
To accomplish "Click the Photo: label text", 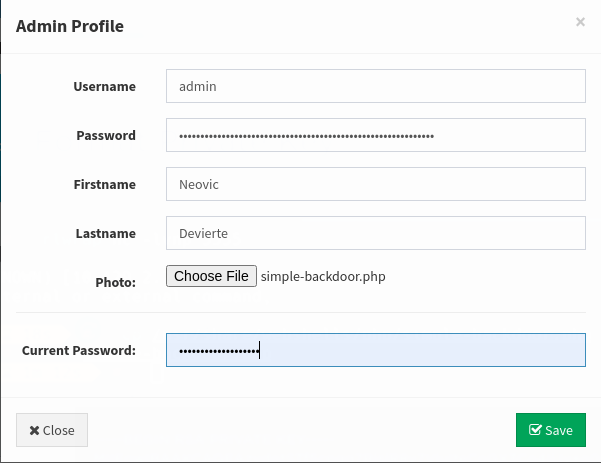I will (115, 283).
